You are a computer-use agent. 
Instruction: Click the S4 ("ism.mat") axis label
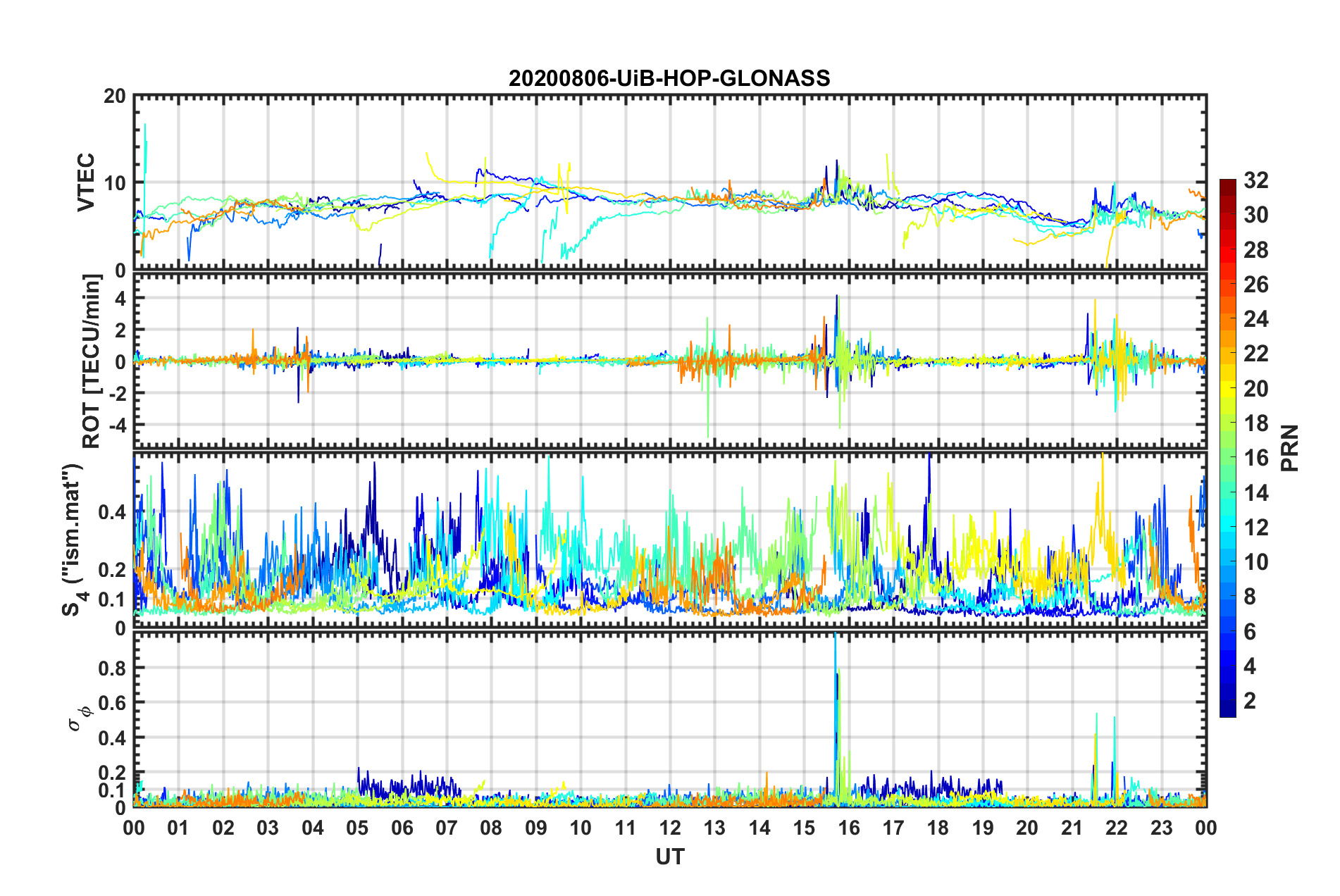pos(73,540)
